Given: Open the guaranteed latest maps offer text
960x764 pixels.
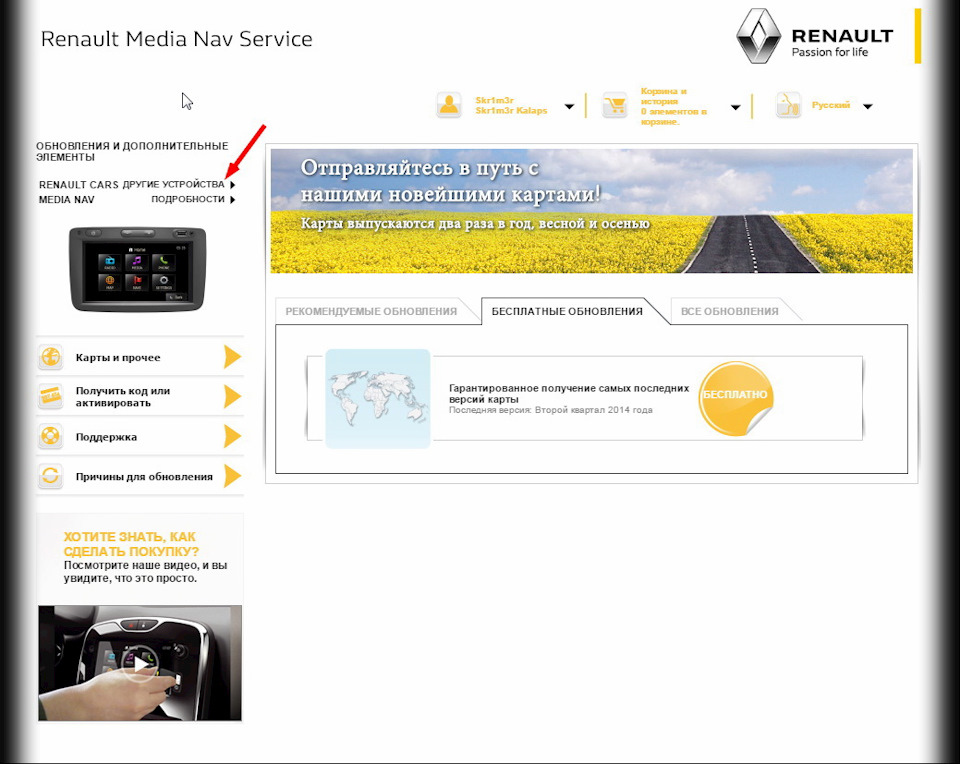Looking at the screenshot, I should click(569, 394).
